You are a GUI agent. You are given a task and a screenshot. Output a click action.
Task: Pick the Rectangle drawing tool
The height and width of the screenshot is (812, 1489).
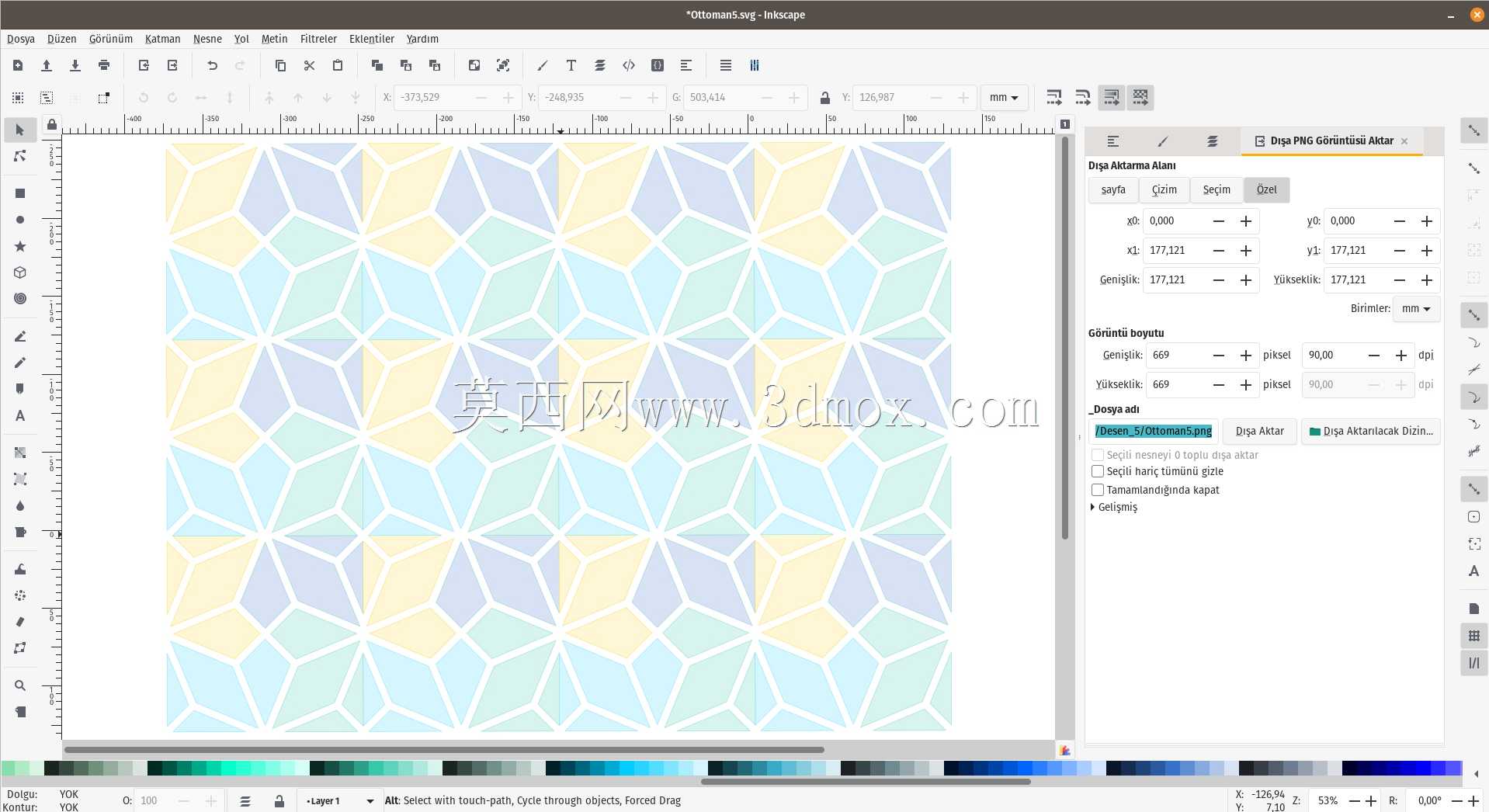[x=20, y=193]
